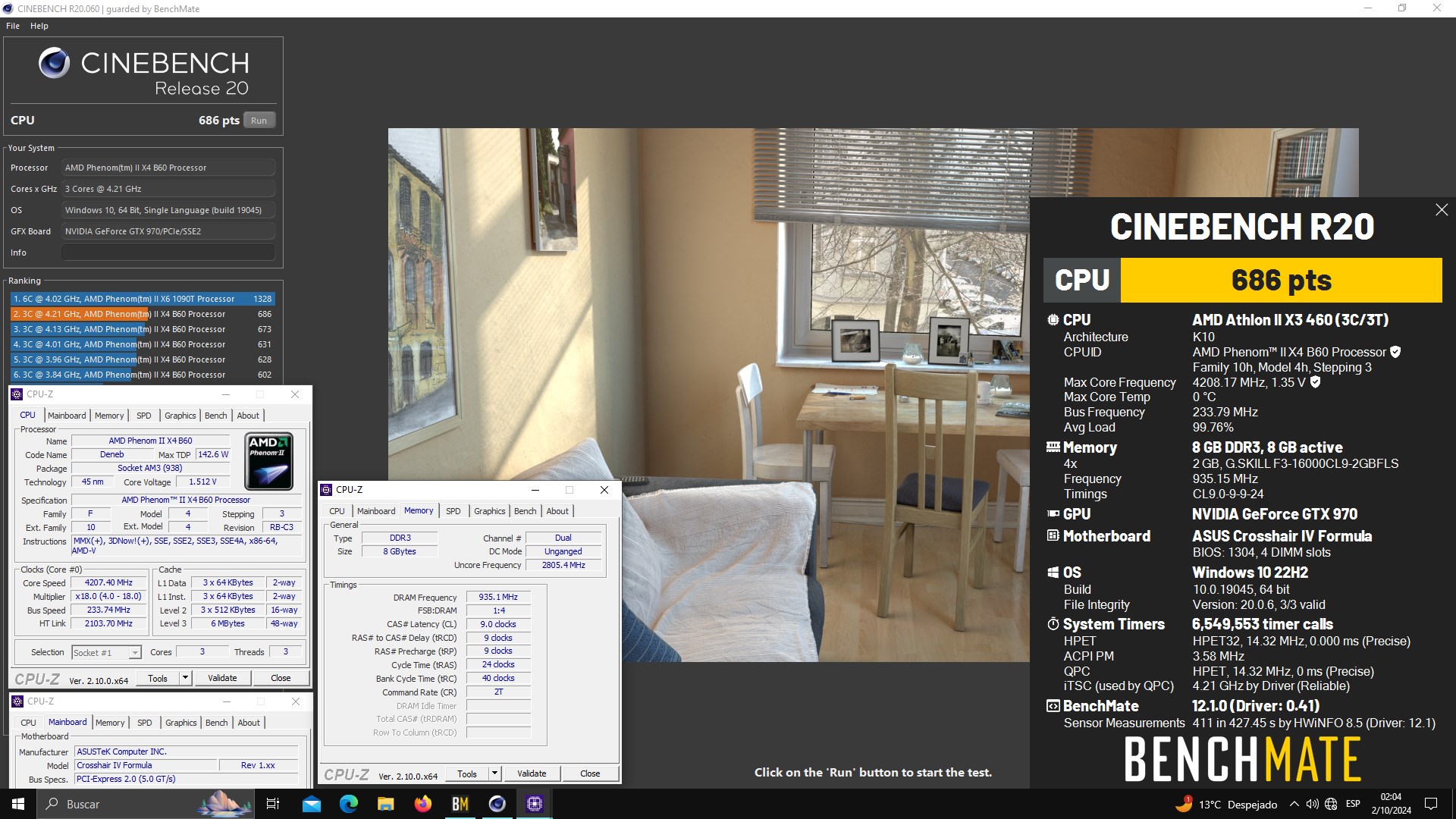Open File Explorer from taskbar
Image resolution: width=1456 pixels, height=819 pixels.
[385, 804]
